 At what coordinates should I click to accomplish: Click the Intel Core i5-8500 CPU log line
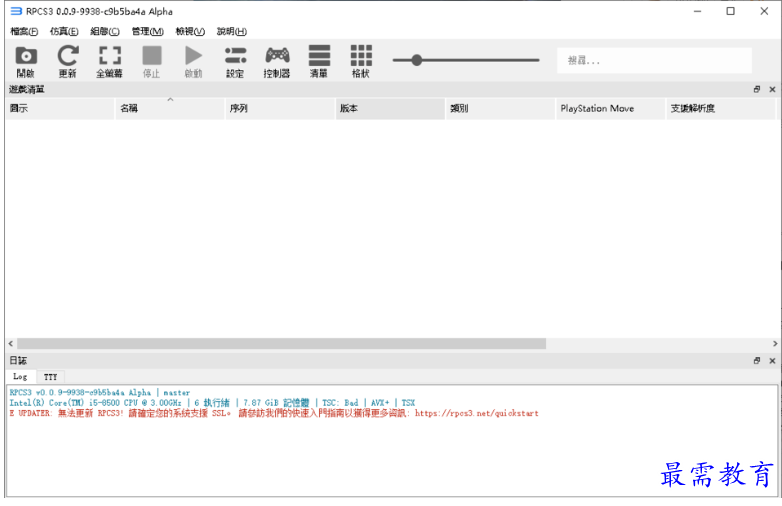coord(212,403)
